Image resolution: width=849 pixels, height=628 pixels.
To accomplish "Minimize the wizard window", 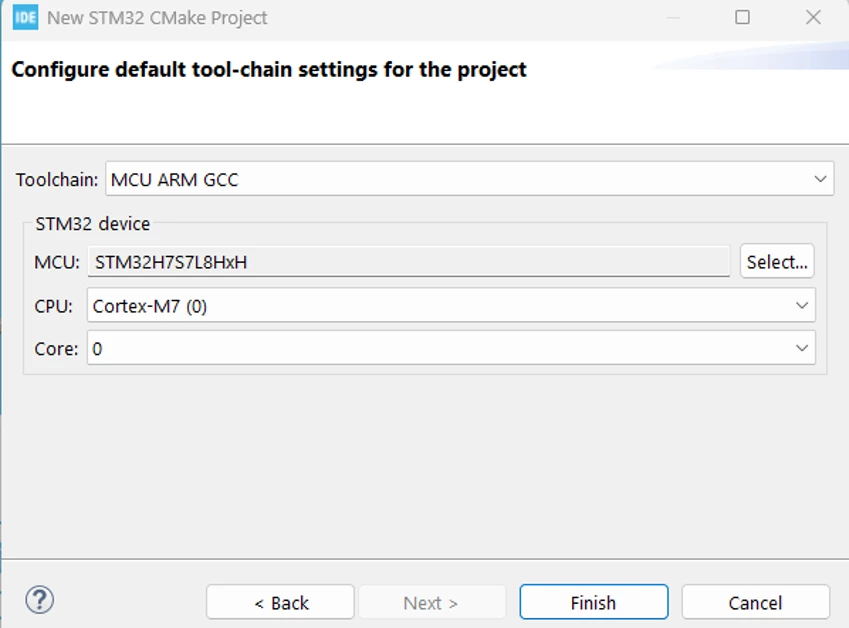I will point(672,18).
